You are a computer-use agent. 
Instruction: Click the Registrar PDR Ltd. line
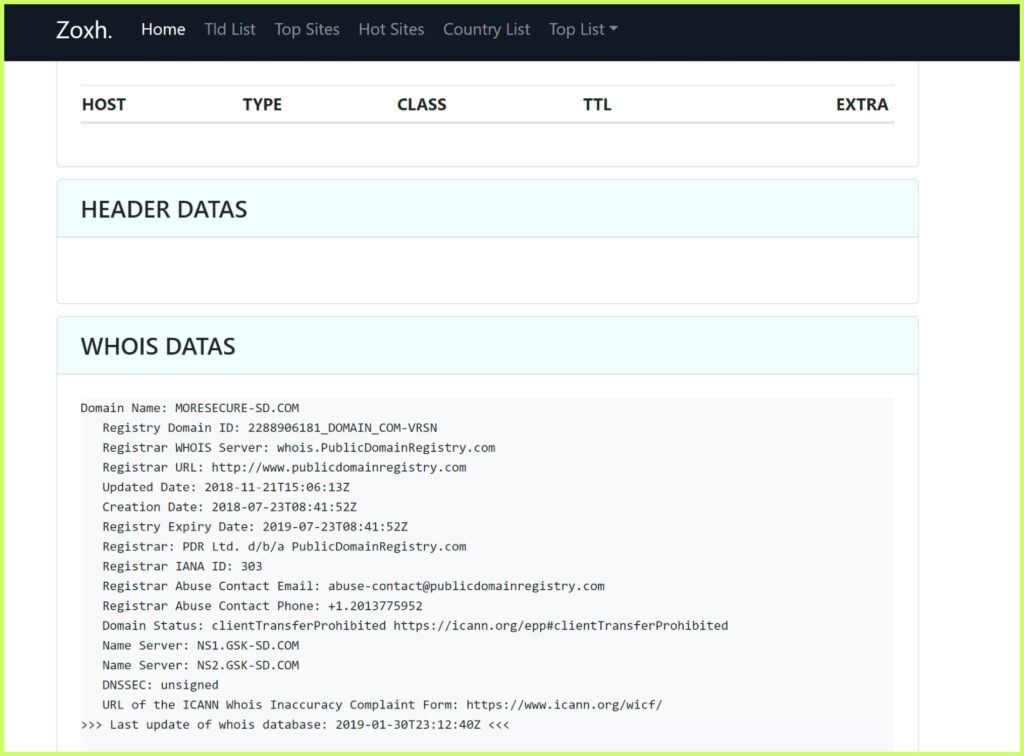(x=284, y=546)
